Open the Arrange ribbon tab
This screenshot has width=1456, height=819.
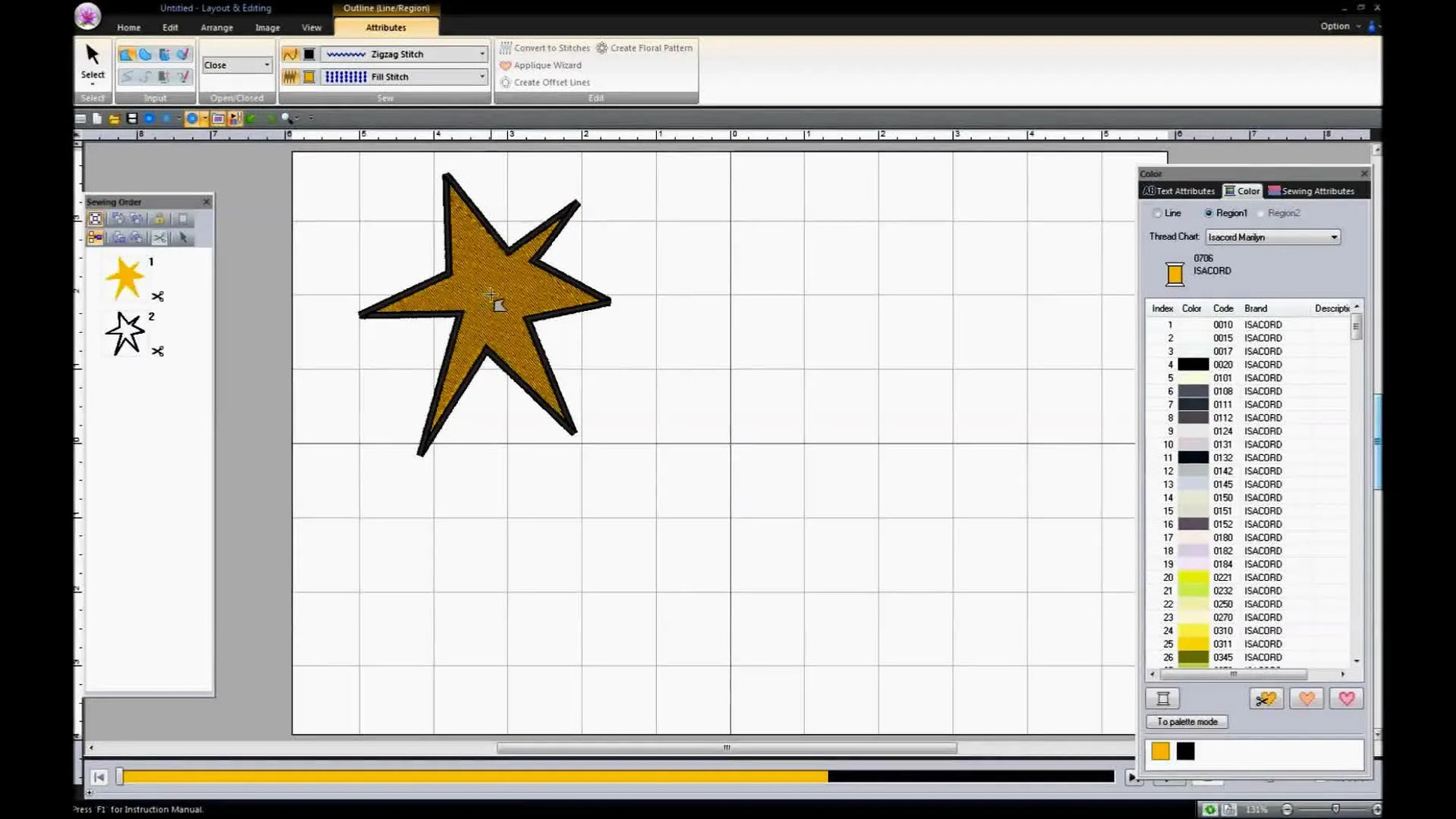coord(217,28)
